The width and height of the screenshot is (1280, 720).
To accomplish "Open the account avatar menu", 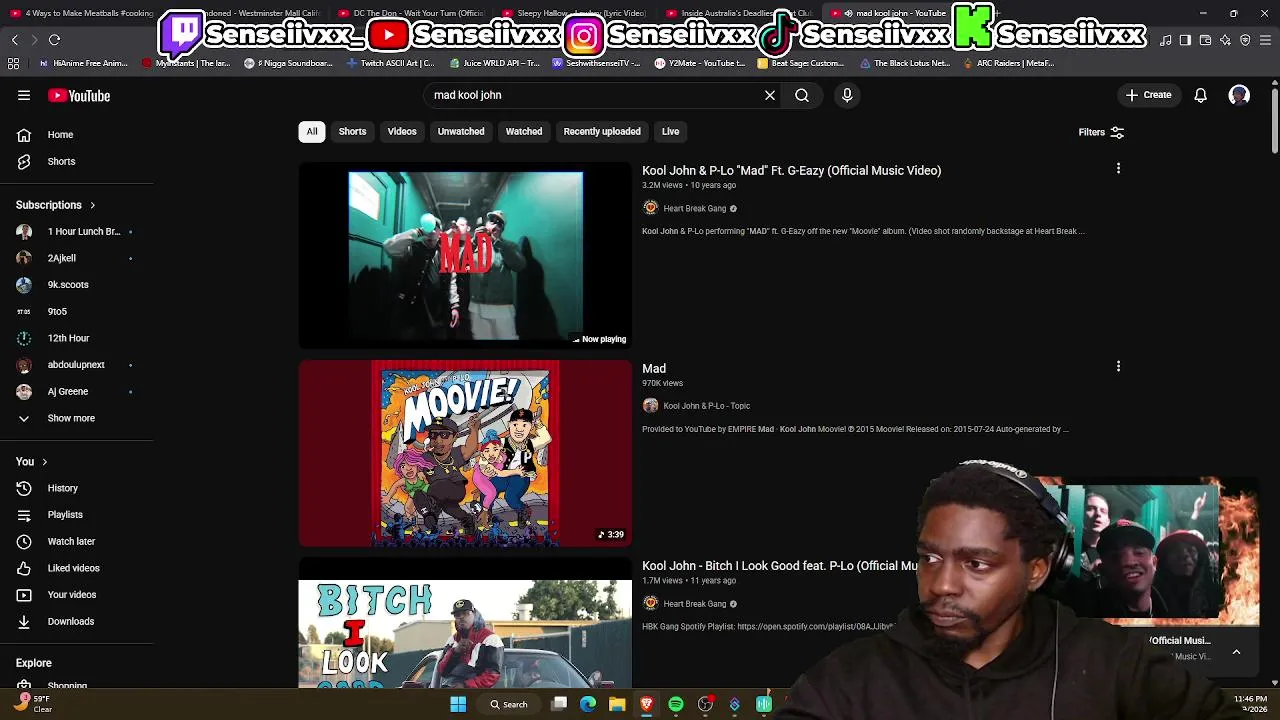I will click(1239, 95).
